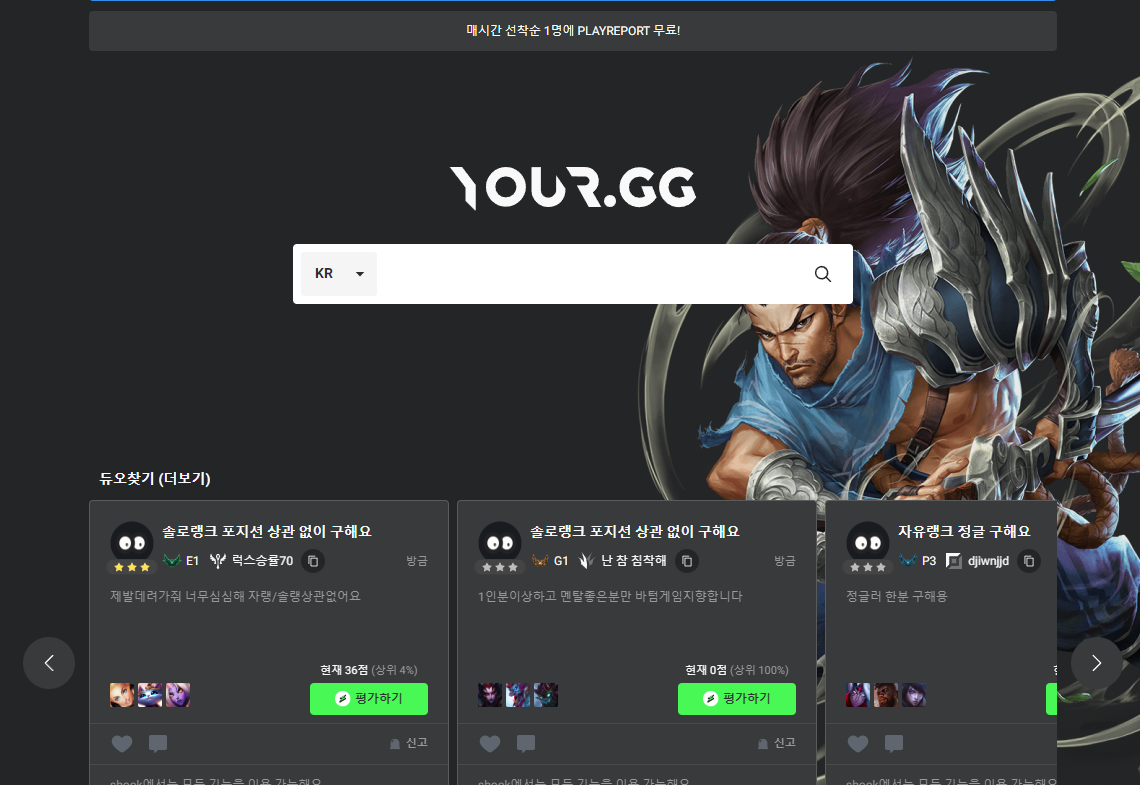Image resolution: width=1140 pixels, height=785 pixels.
Task: Copy summoner name 럭스승률70
Action: pyautogui.click(x=313, y=561)
